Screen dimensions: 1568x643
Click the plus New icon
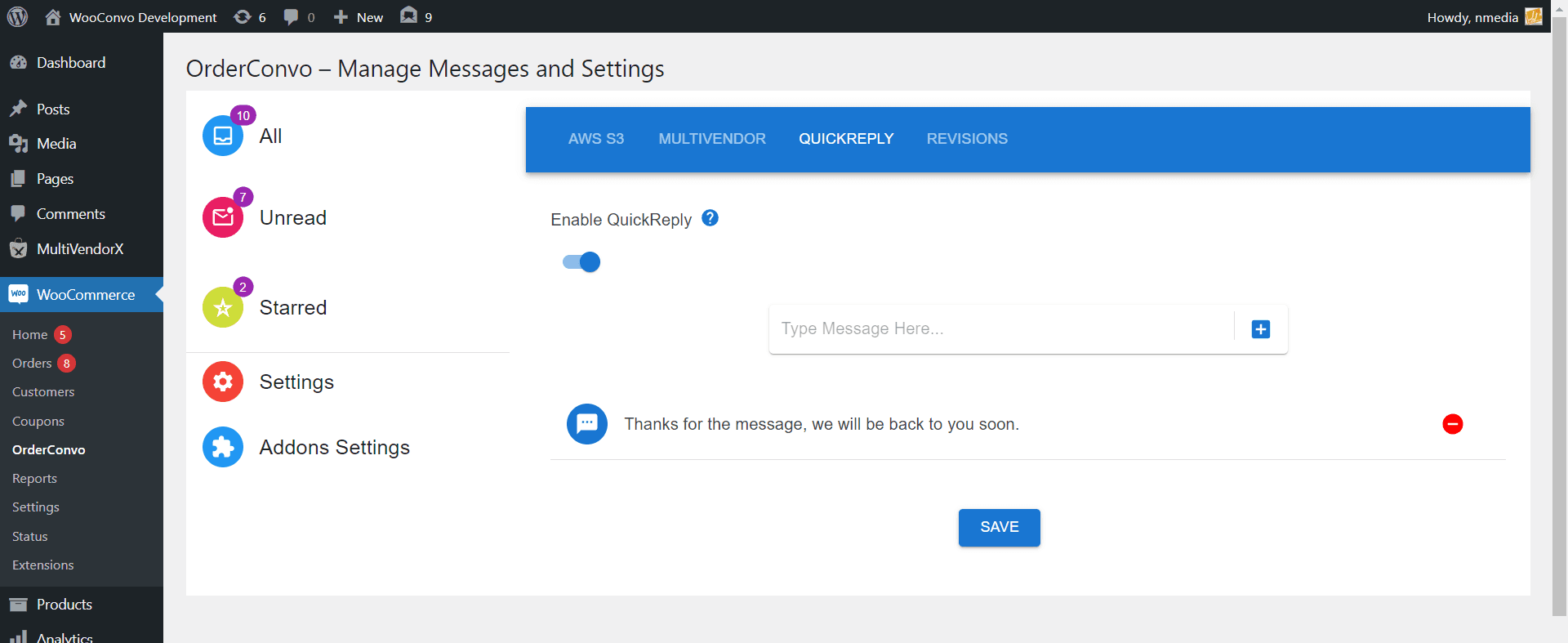pyautogui.click(x=341, y=17)
